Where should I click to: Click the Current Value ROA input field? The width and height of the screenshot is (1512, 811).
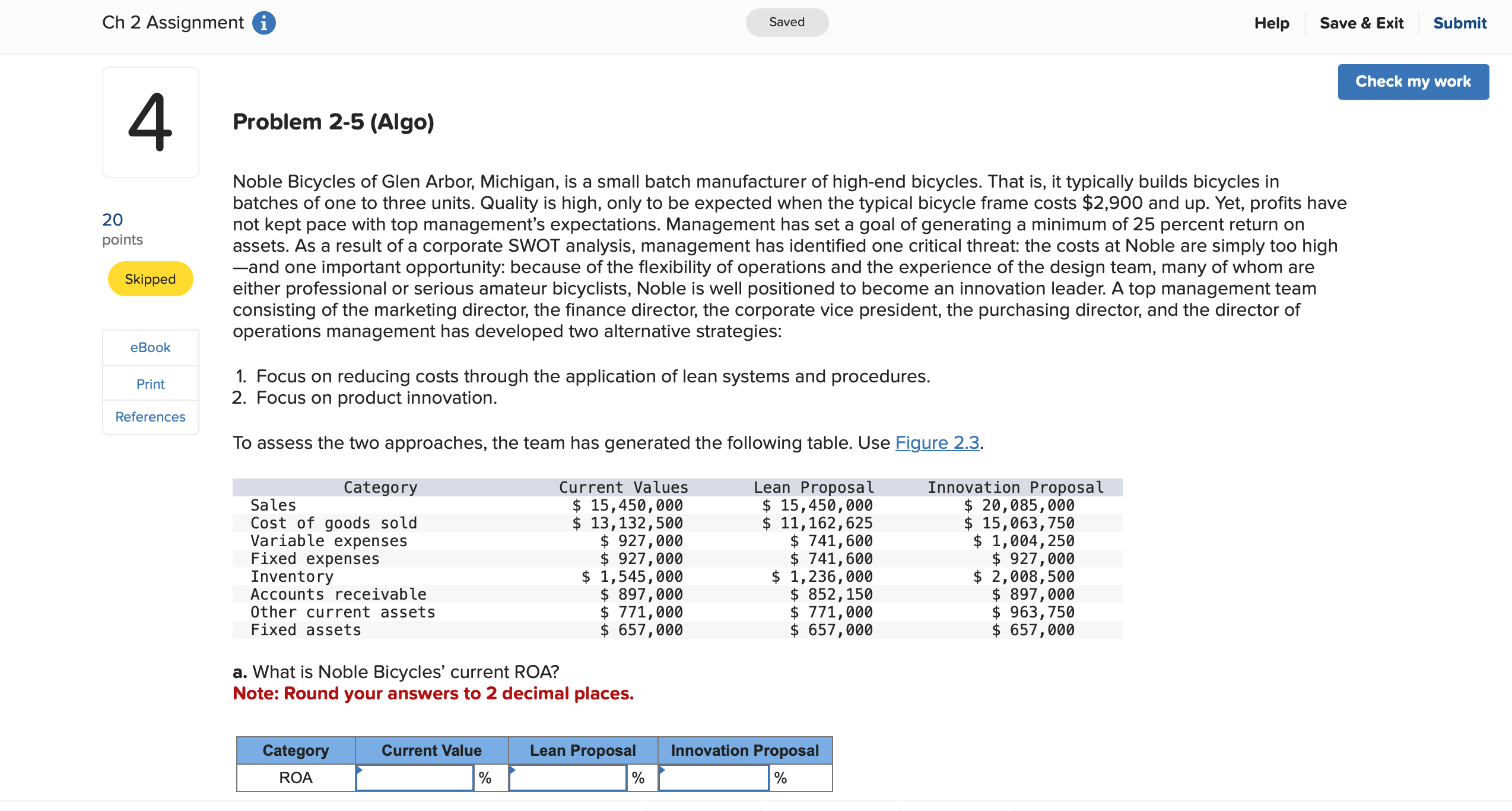pyautogui.click(x=415, y=777)
